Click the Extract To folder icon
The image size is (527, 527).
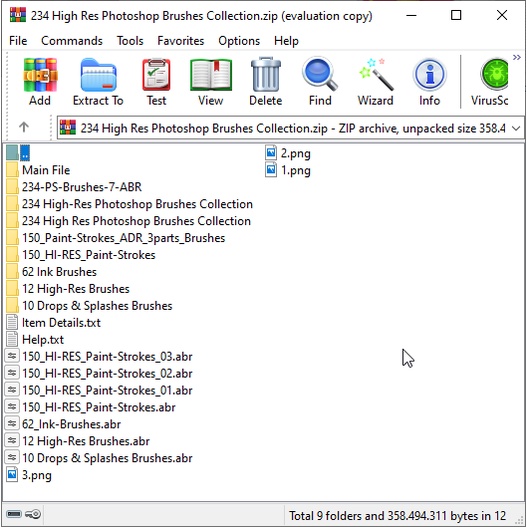(x=98, y=75)
